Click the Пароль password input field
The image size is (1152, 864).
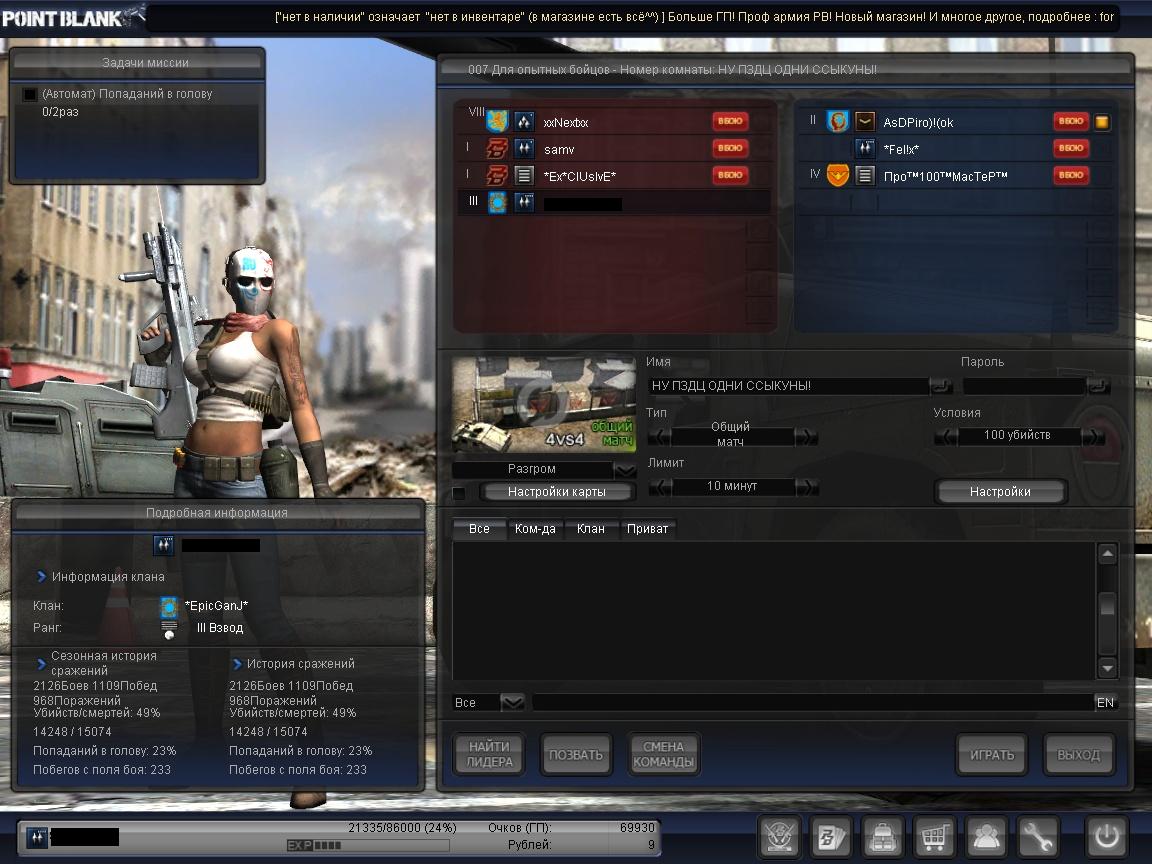[1023, 386]
